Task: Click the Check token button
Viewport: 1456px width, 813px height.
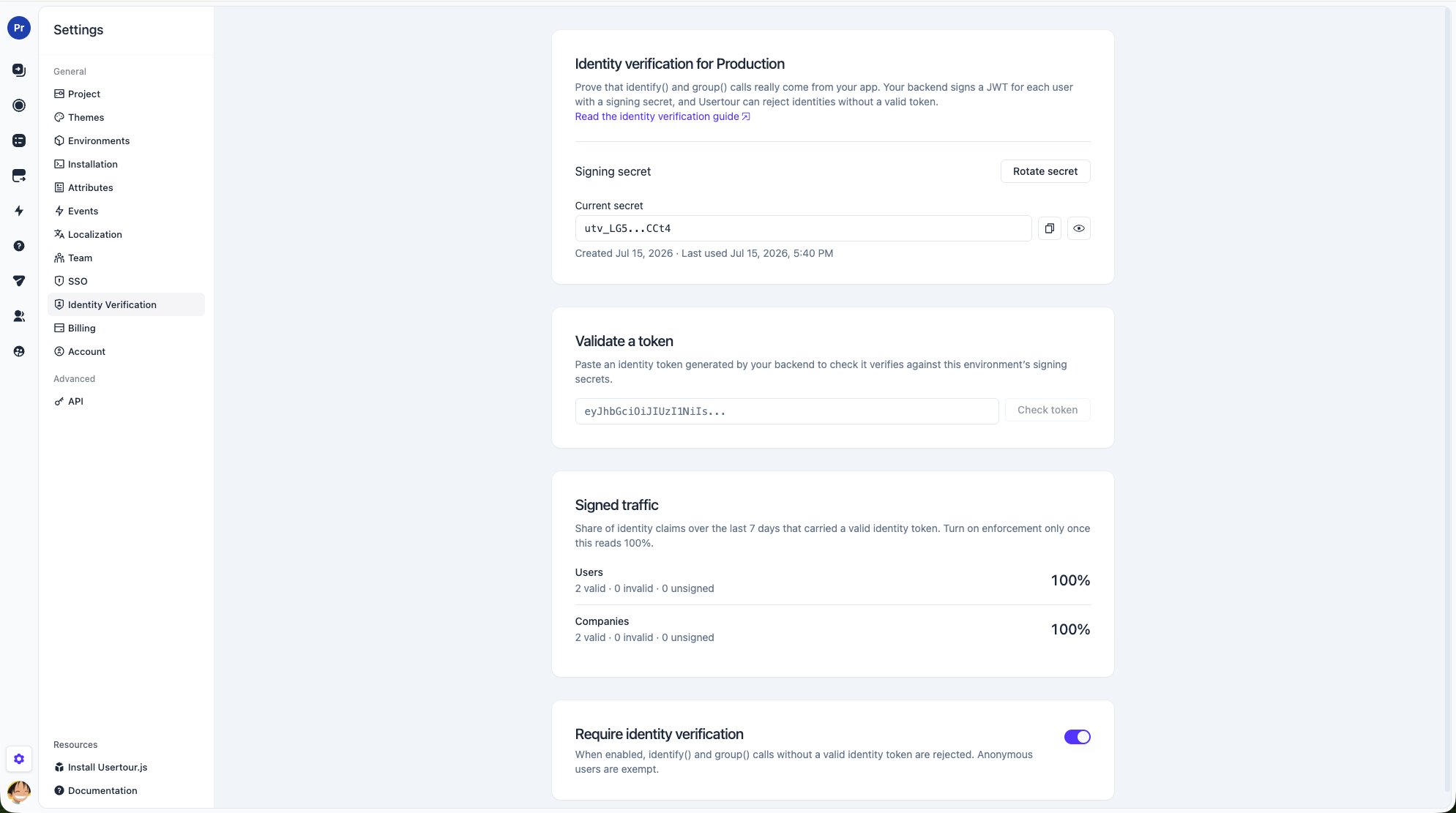Action: [1047, 410]
